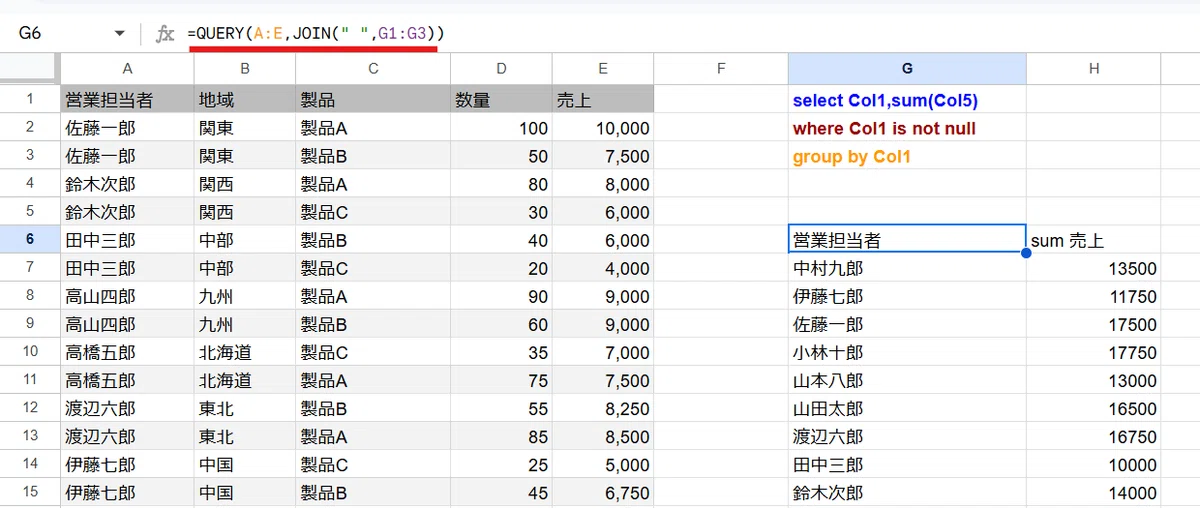1200x508 pixels.
Task: Select column H header
Action: (1094, 69)
